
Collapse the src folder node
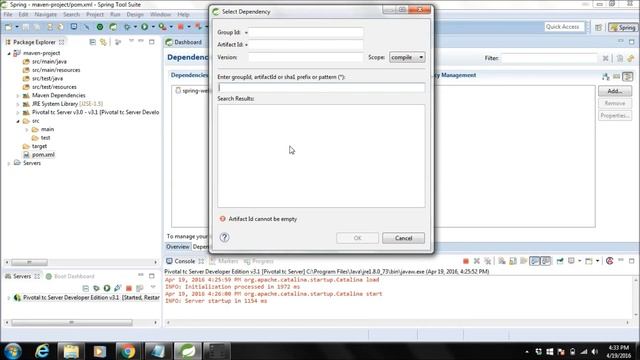(18, 121)
